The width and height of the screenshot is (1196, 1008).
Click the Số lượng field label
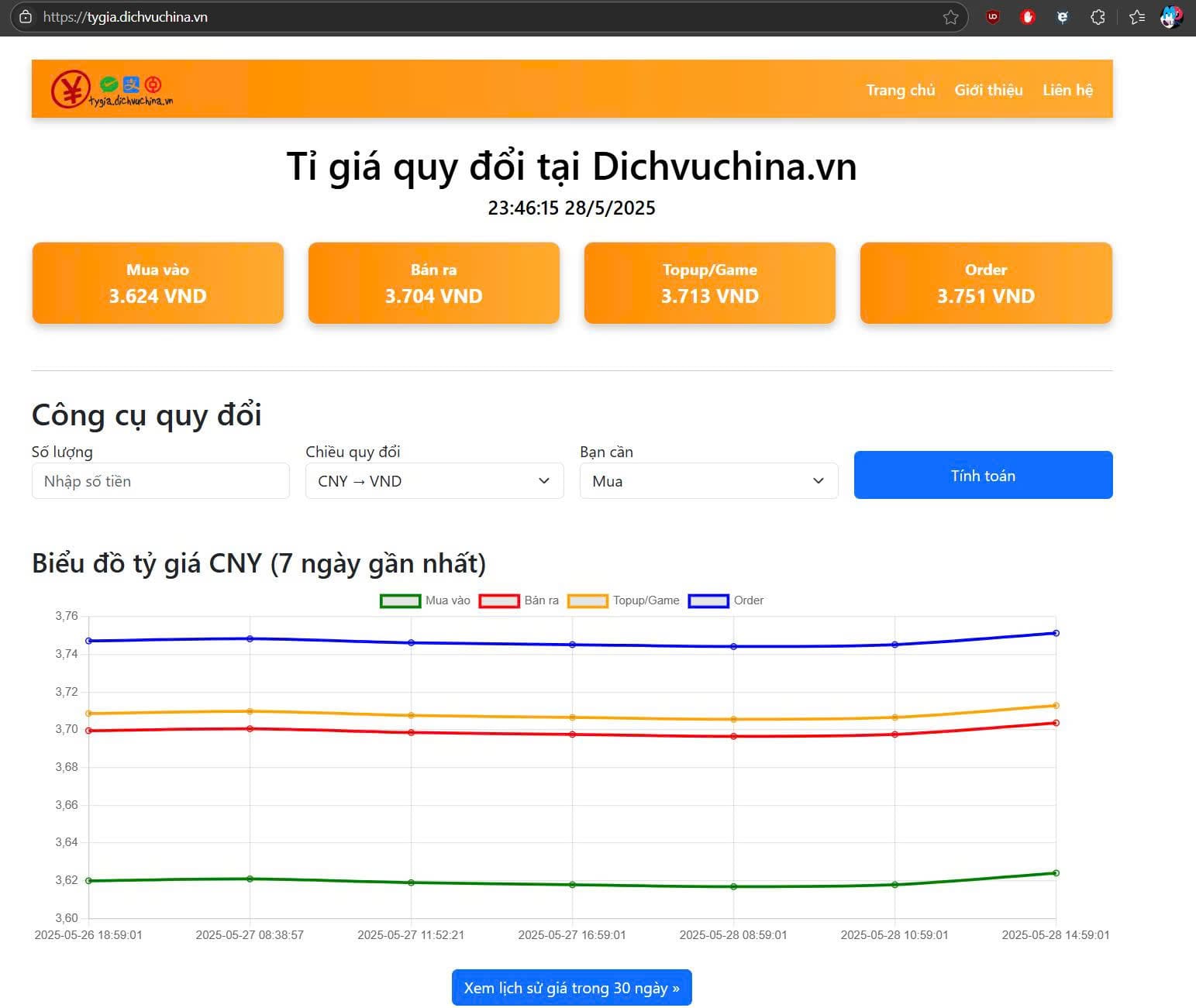pyautogui.click(x=62, y=452)
